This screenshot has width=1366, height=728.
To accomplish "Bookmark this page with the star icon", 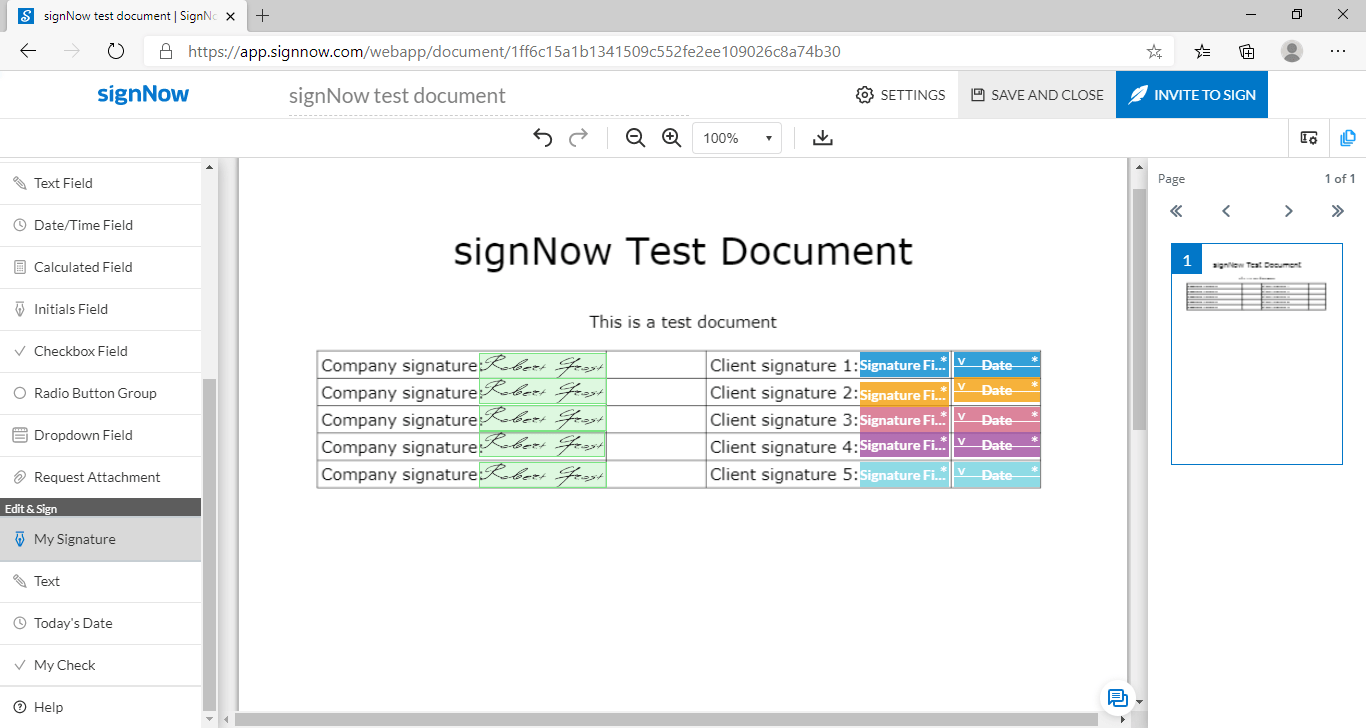I will 1154,51.
